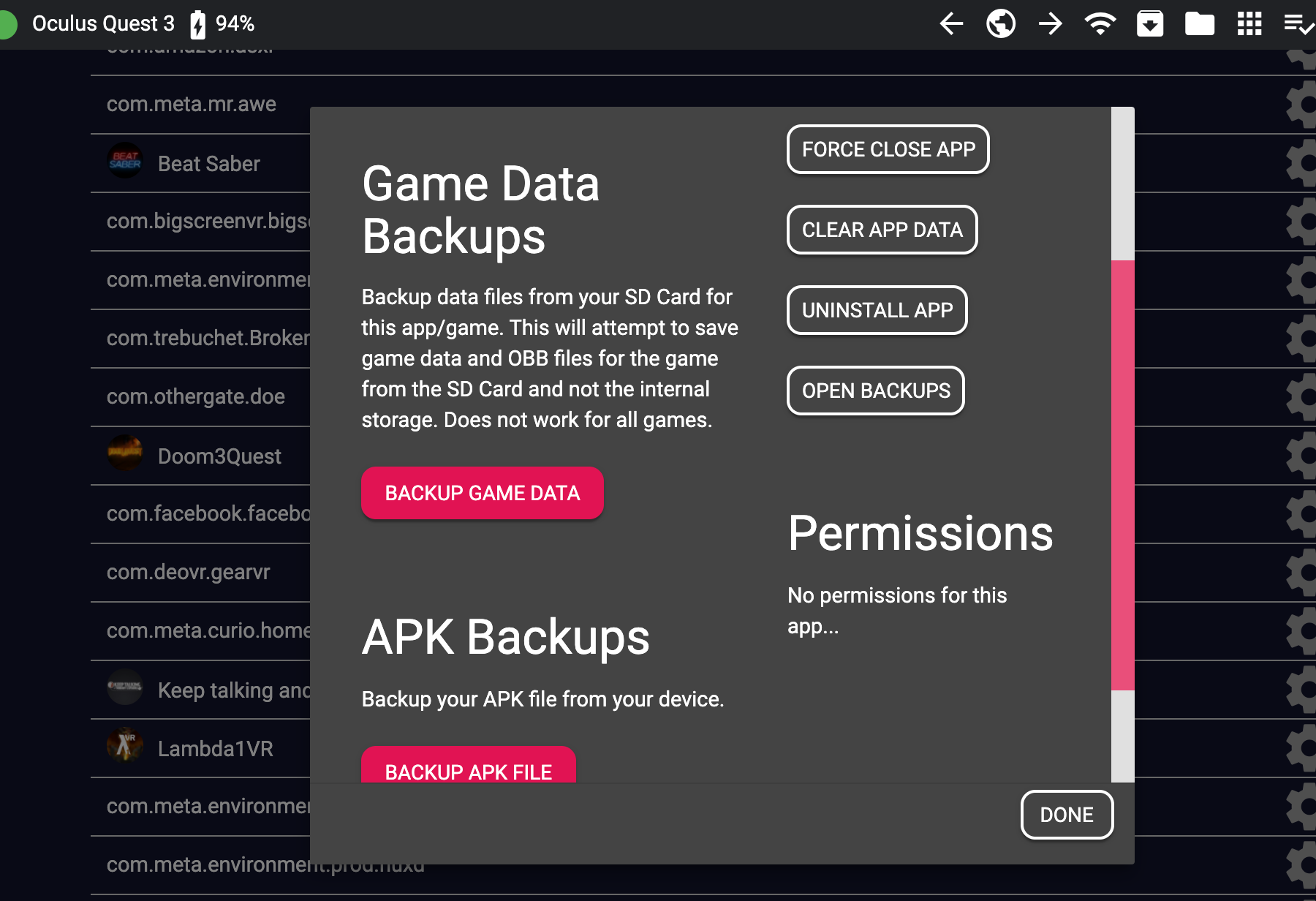Click the forward arrow in top toolbar
This screenshot has height=901, width=1316.
pos(1051,24)
